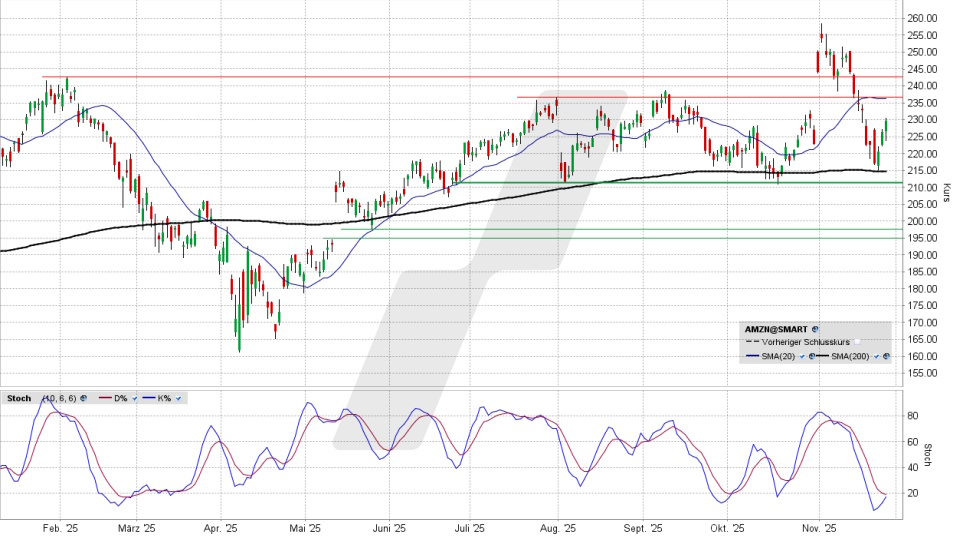Open the Stoch indicator settings icon
960x540 pixels.
pyautogui.click(x=84, y=398)
